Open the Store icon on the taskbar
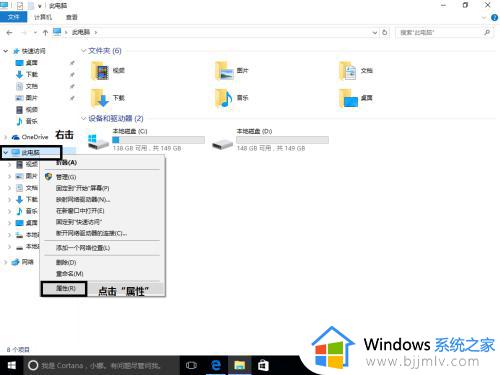The height and width of the screenshot is (375, 500). [x=263, y=366]
